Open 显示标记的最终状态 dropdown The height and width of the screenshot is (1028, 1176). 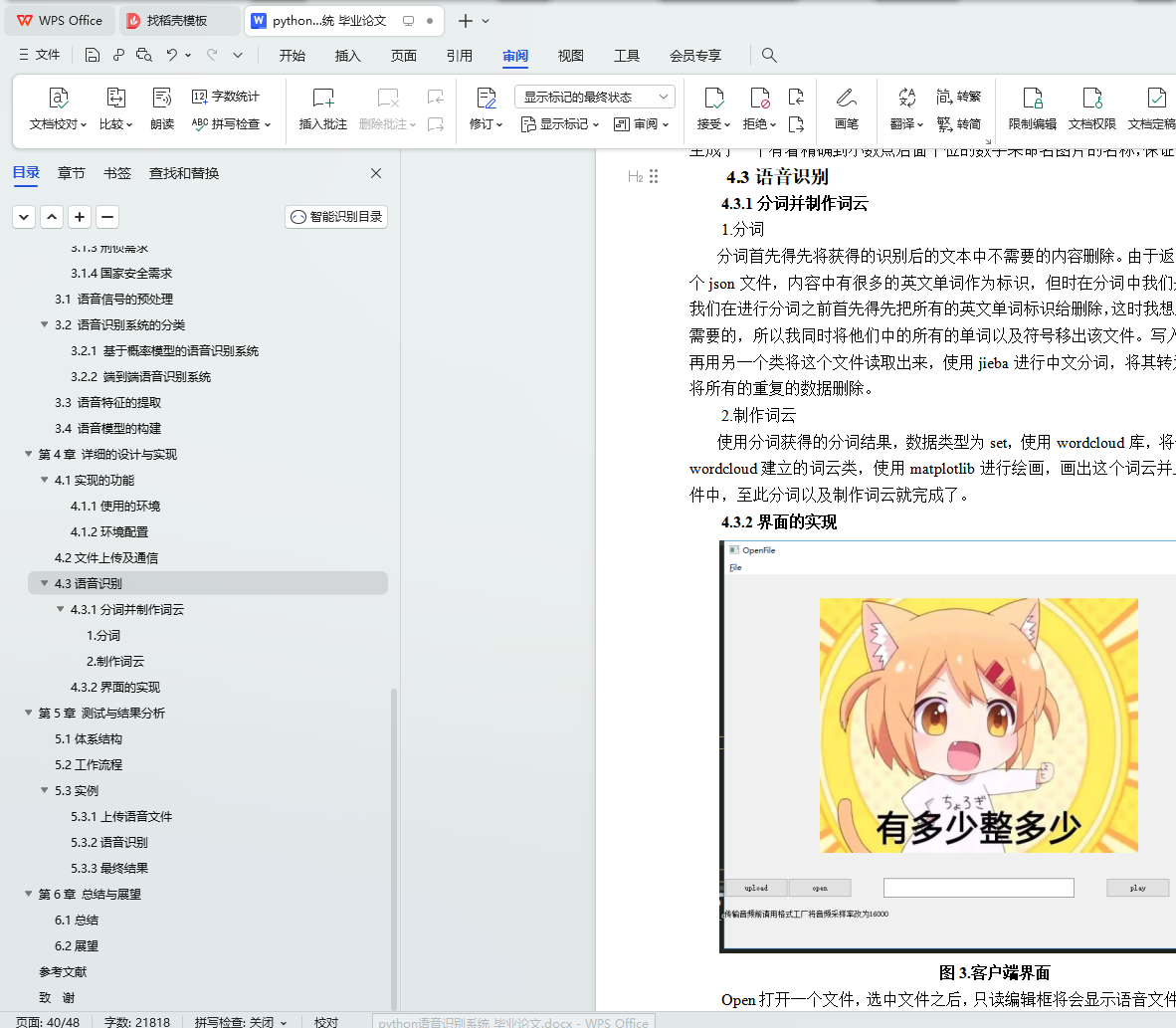[595, 97]
